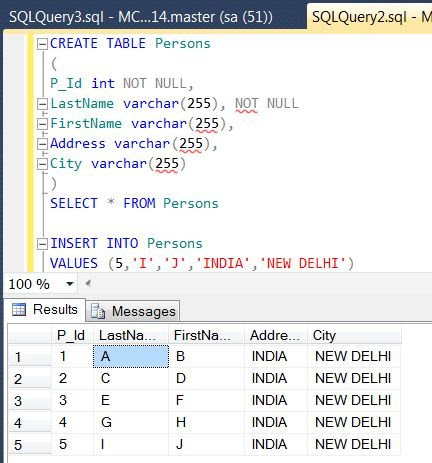Select result row header 5
This screenshot has height=463, width=432.
(30, 444)
